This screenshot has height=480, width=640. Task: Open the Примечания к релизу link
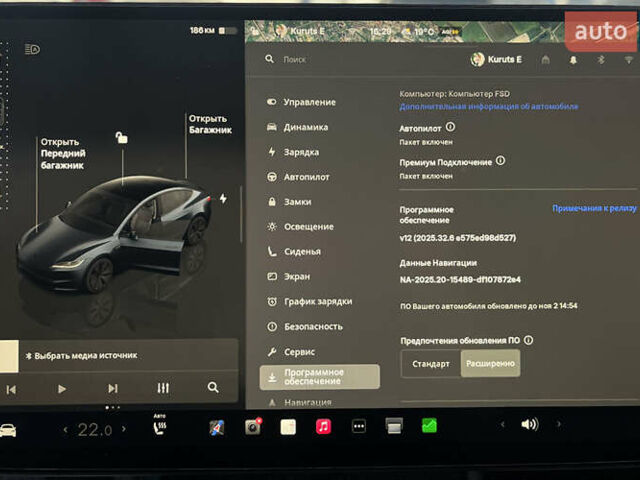tap(594, 208)
